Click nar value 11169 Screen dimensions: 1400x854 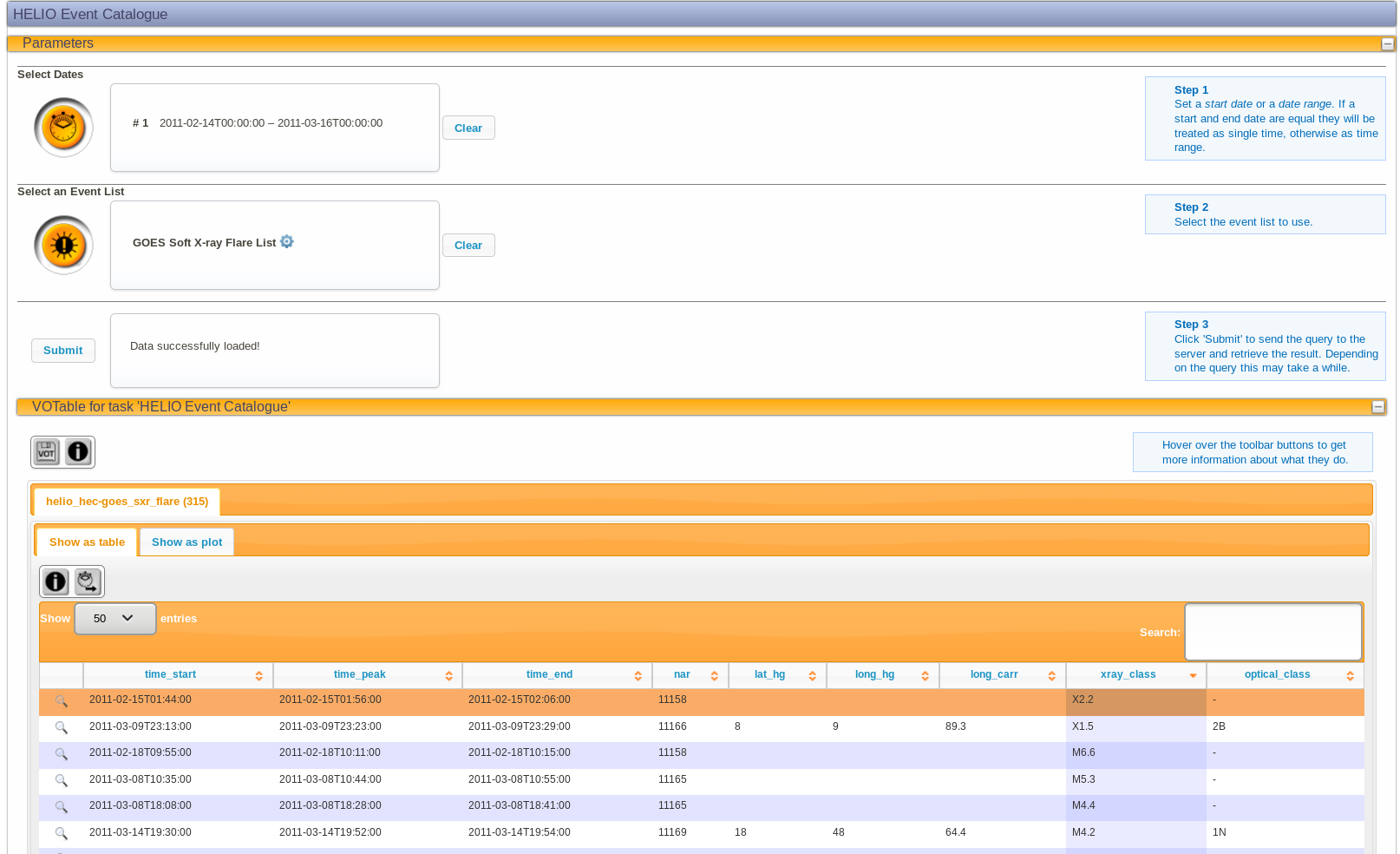click(672, 833)
